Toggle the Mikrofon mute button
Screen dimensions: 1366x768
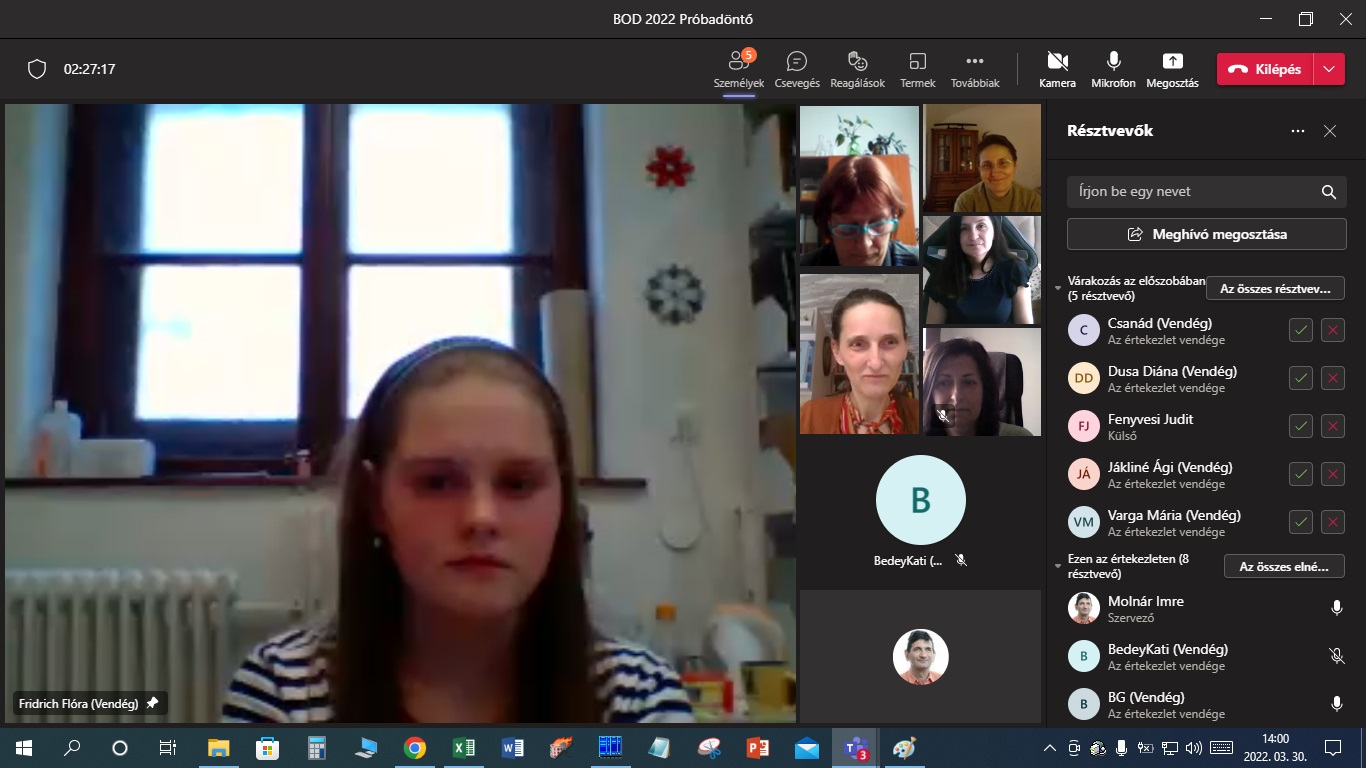point(1113,69)
